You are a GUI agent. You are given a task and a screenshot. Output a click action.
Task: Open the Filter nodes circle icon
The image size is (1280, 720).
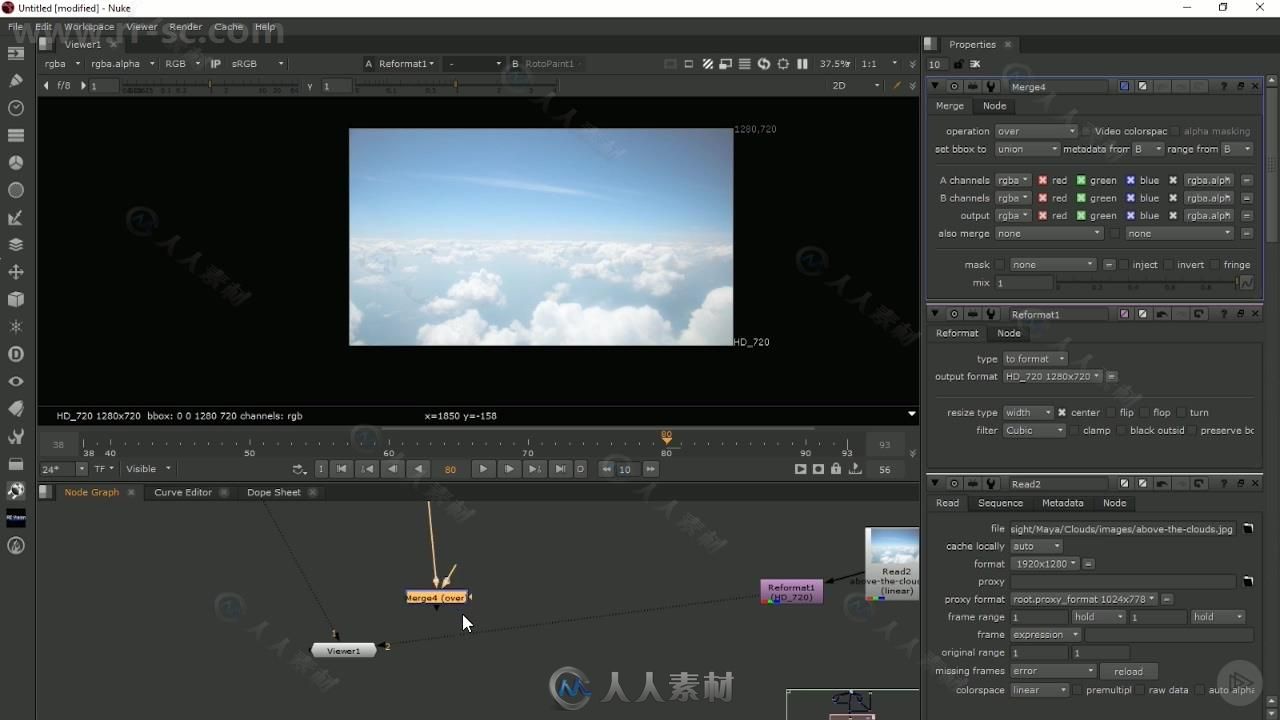coord(16,190)
